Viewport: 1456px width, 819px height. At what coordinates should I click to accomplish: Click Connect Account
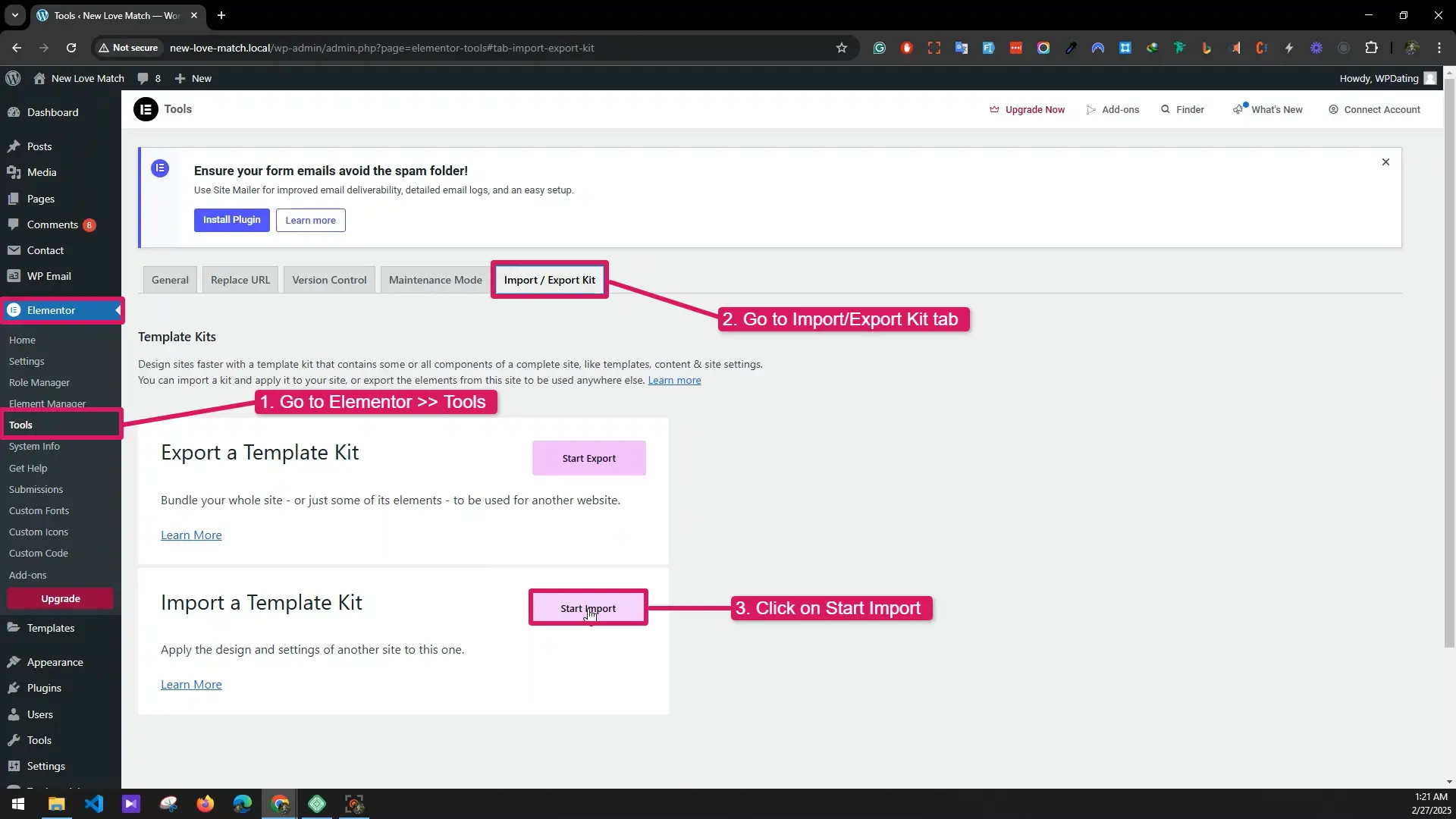point(1374,109)
